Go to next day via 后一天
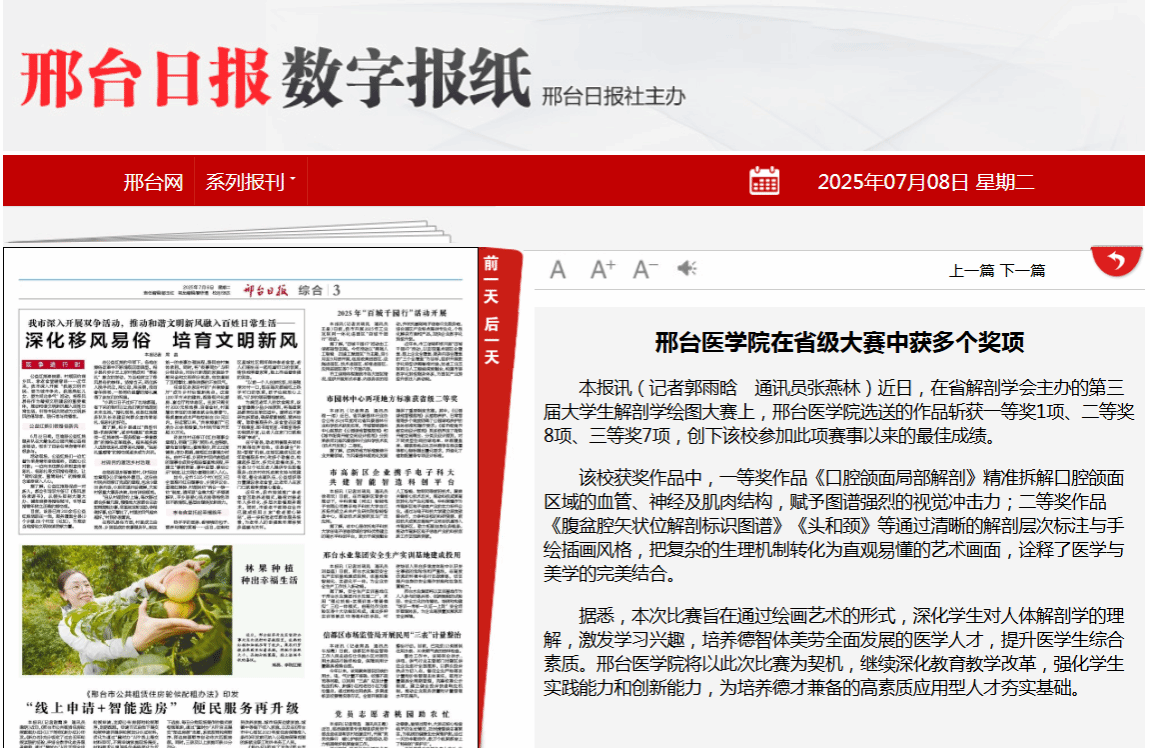Viewport: 1150px width, 748px height. [491, 339]
